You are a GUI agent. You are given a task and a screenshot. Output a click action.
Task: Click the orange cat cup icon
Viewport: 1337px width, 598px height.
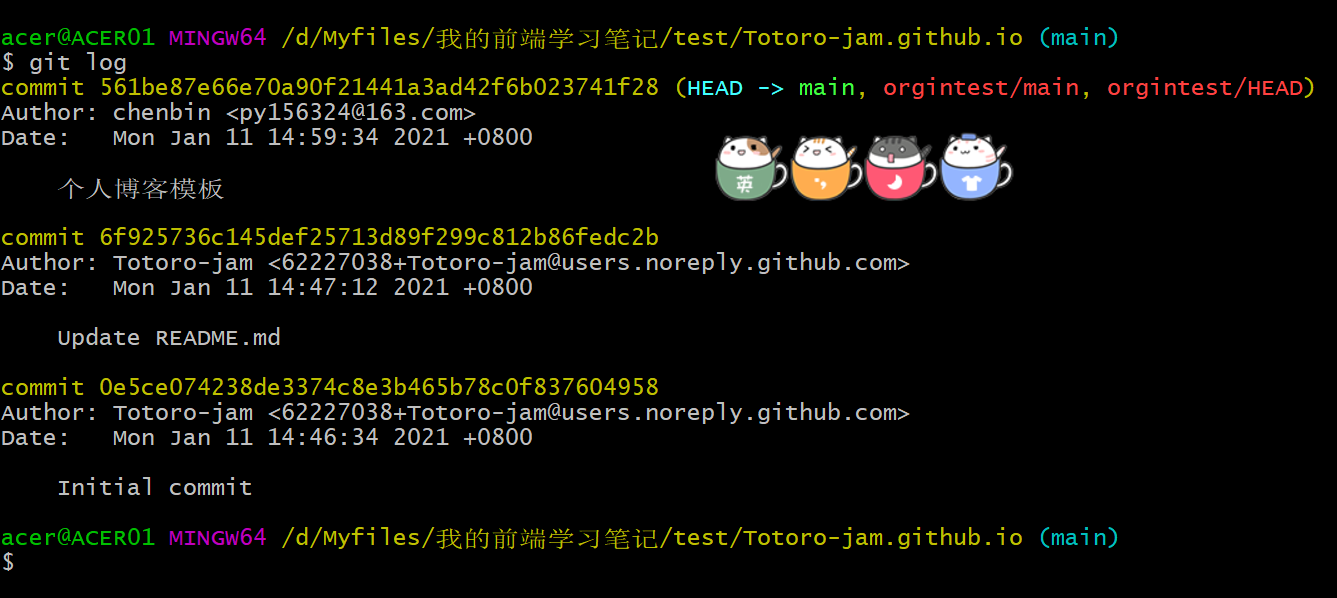coord(826,167)
